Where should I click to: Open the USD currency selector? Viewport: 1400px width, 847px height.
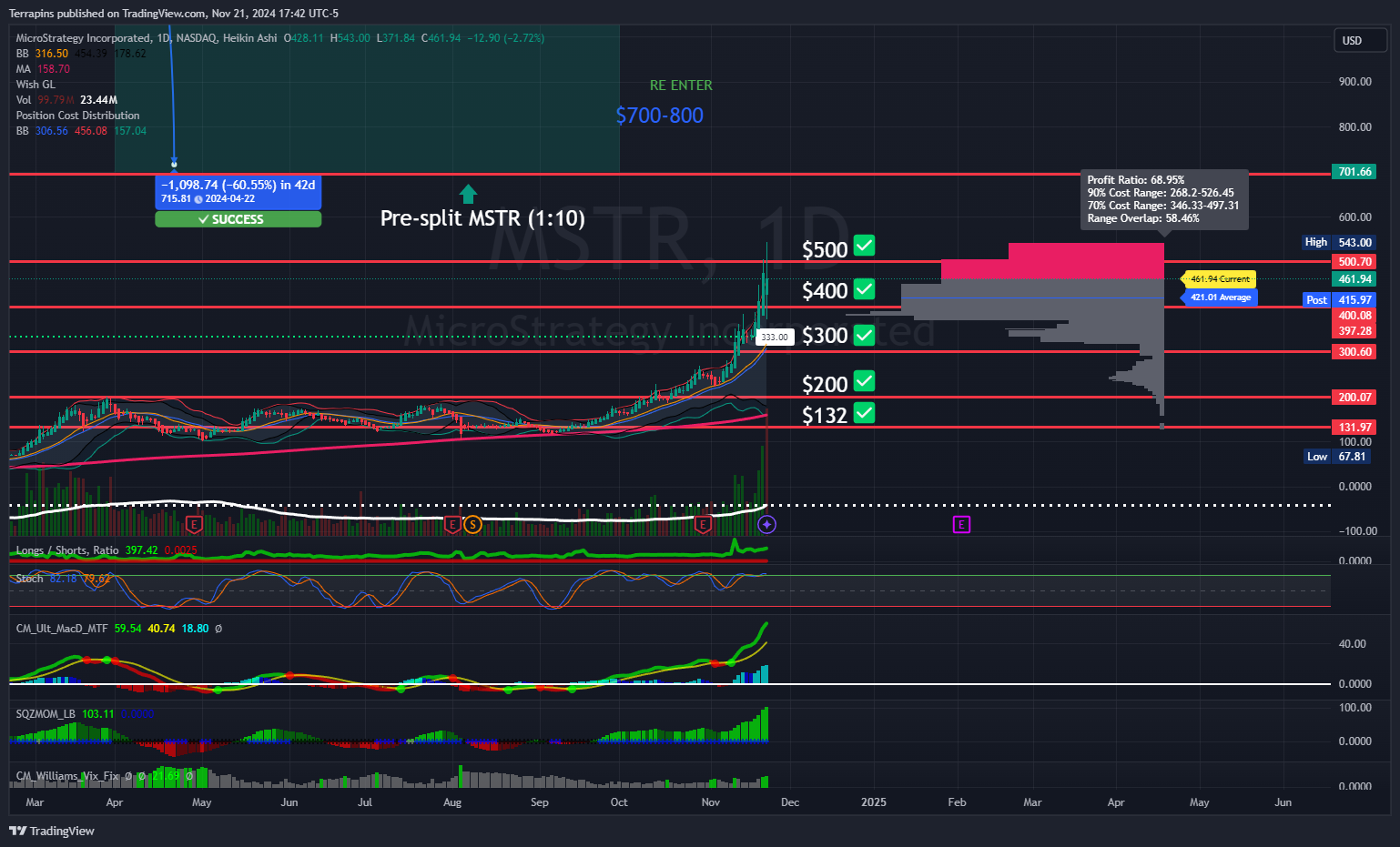point(1360,40)
